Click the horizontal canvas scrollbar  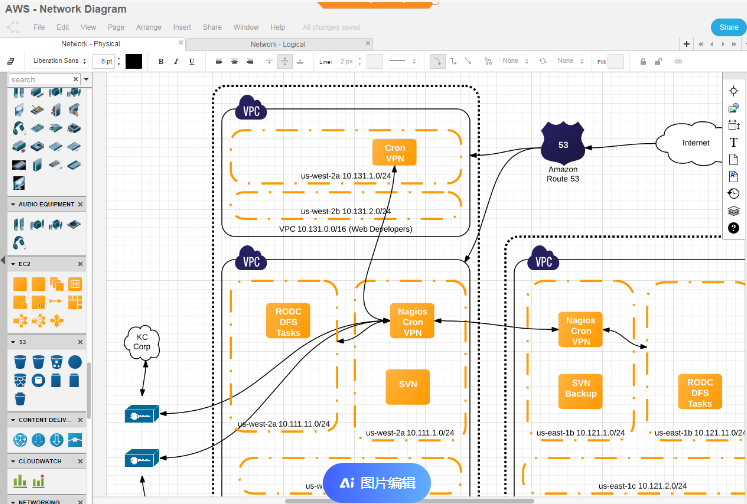pos(410,501)
